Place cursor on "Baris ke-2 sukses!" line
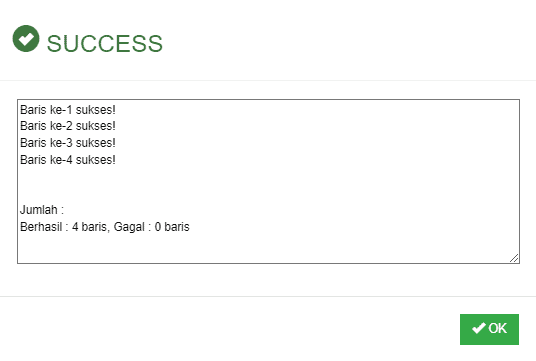The width and height of the screenshot is (536, 361). coord(68,126)
